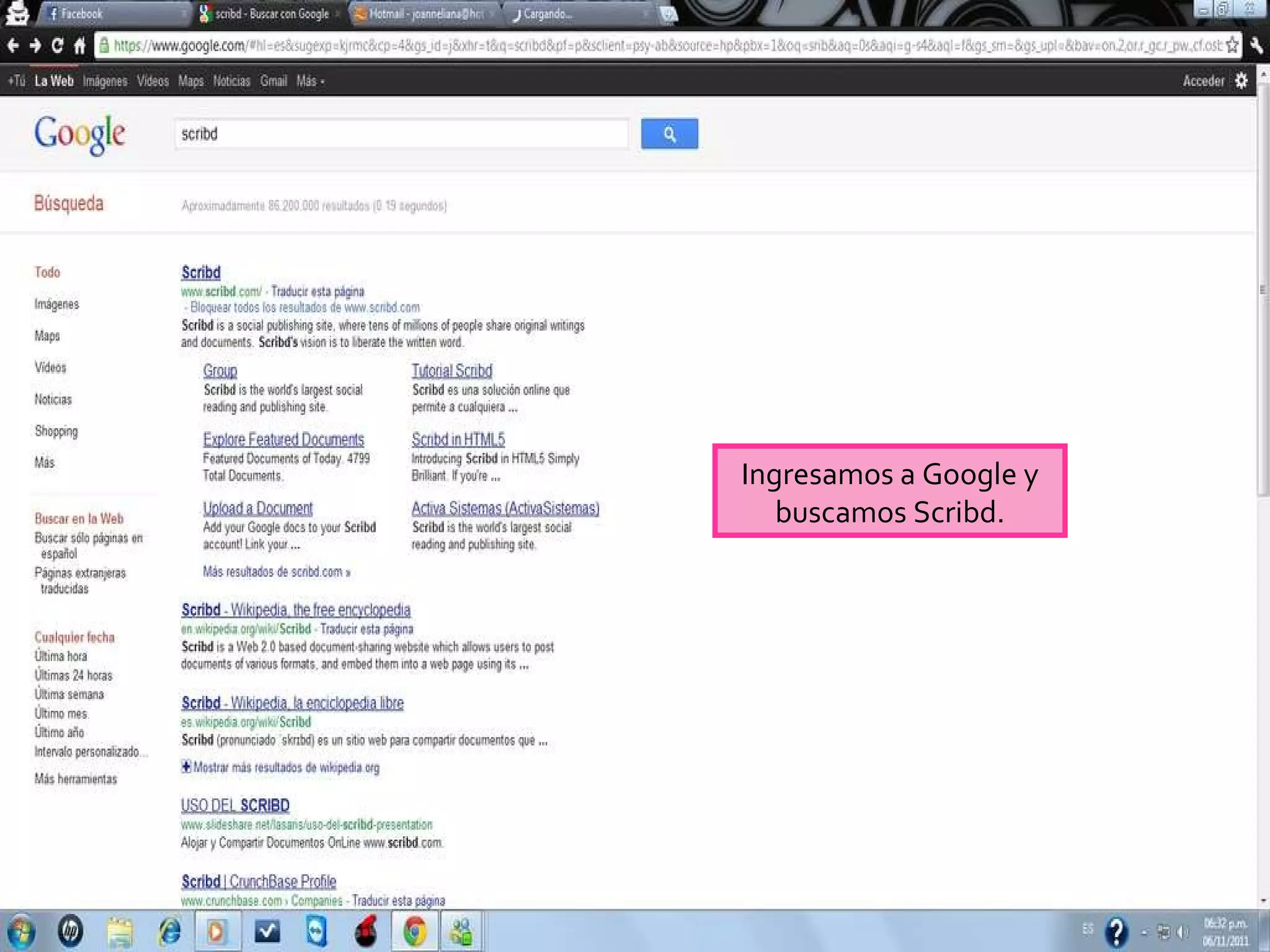Screen dimensions: 1270x952
Task: Open the main Scribd result link
Action: (201, 272)
